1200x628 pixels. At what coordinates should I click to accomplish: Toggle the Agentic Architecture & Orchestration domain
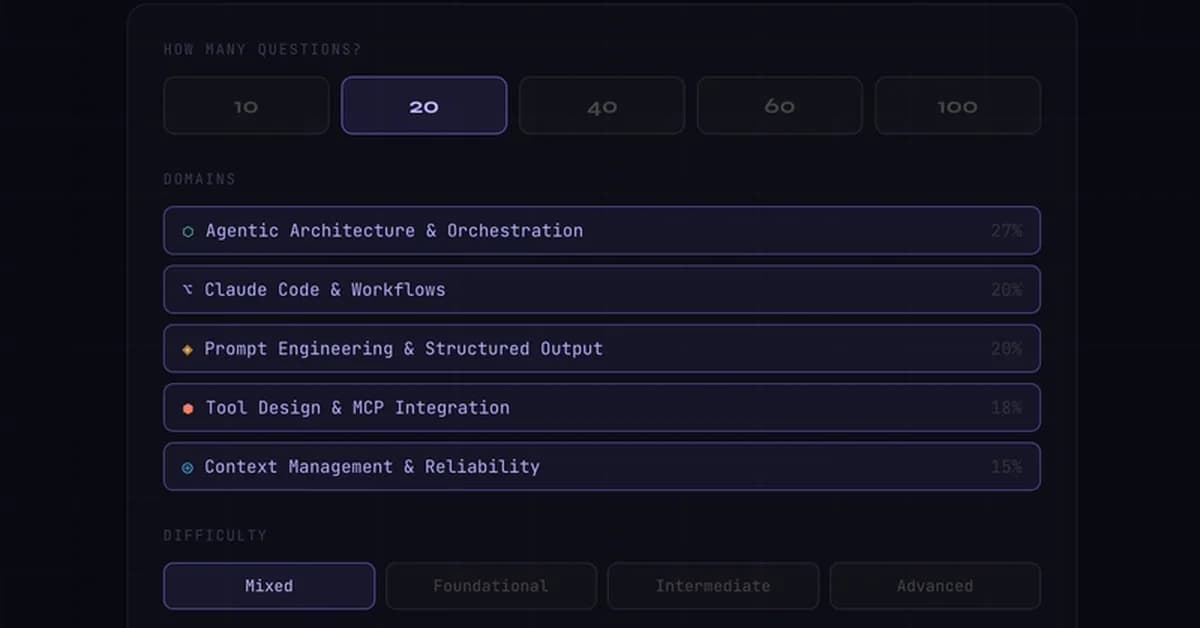tap(600, 230)
